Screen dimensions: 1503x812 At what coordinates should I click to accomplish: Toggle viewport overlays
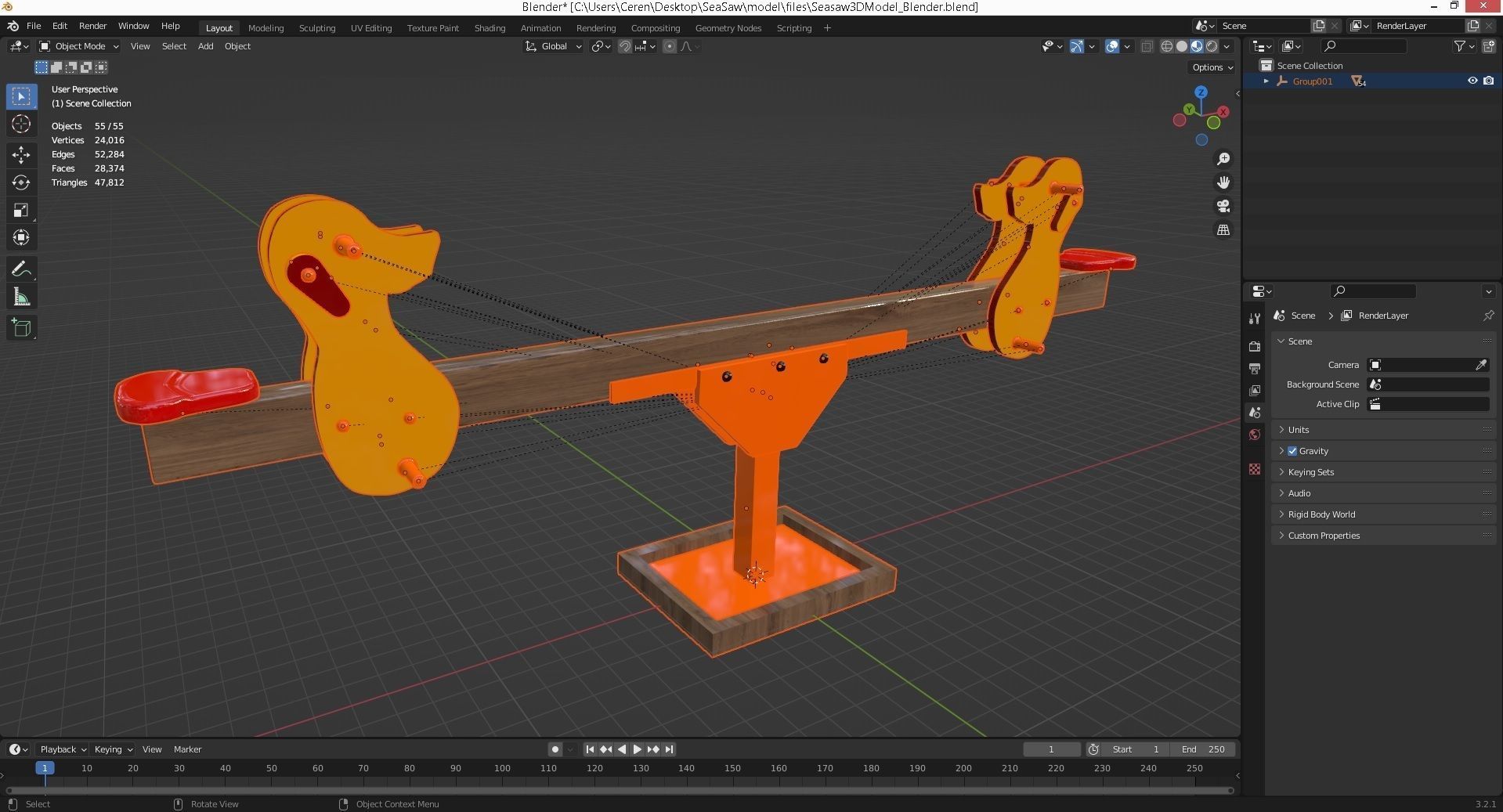click(x=1111, y=46)
